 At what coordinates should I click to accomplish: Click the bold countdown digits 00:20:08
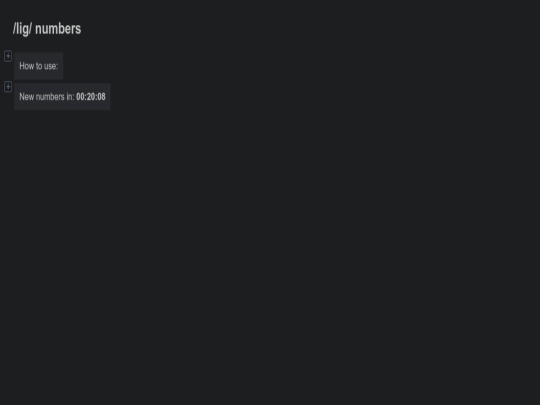(91, 97)
